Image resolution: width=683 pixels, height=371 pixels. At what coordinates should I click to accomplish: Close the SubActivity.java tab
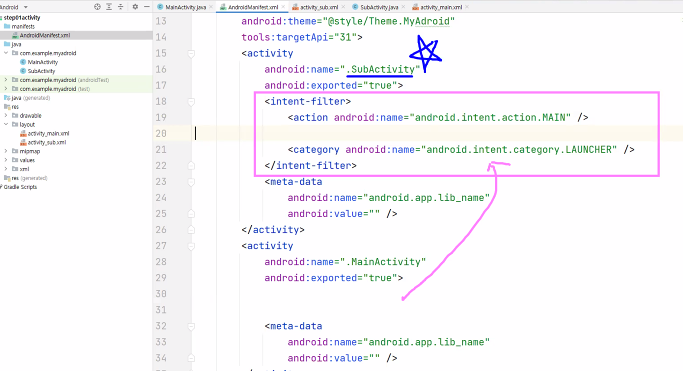(x=403, y=7)
